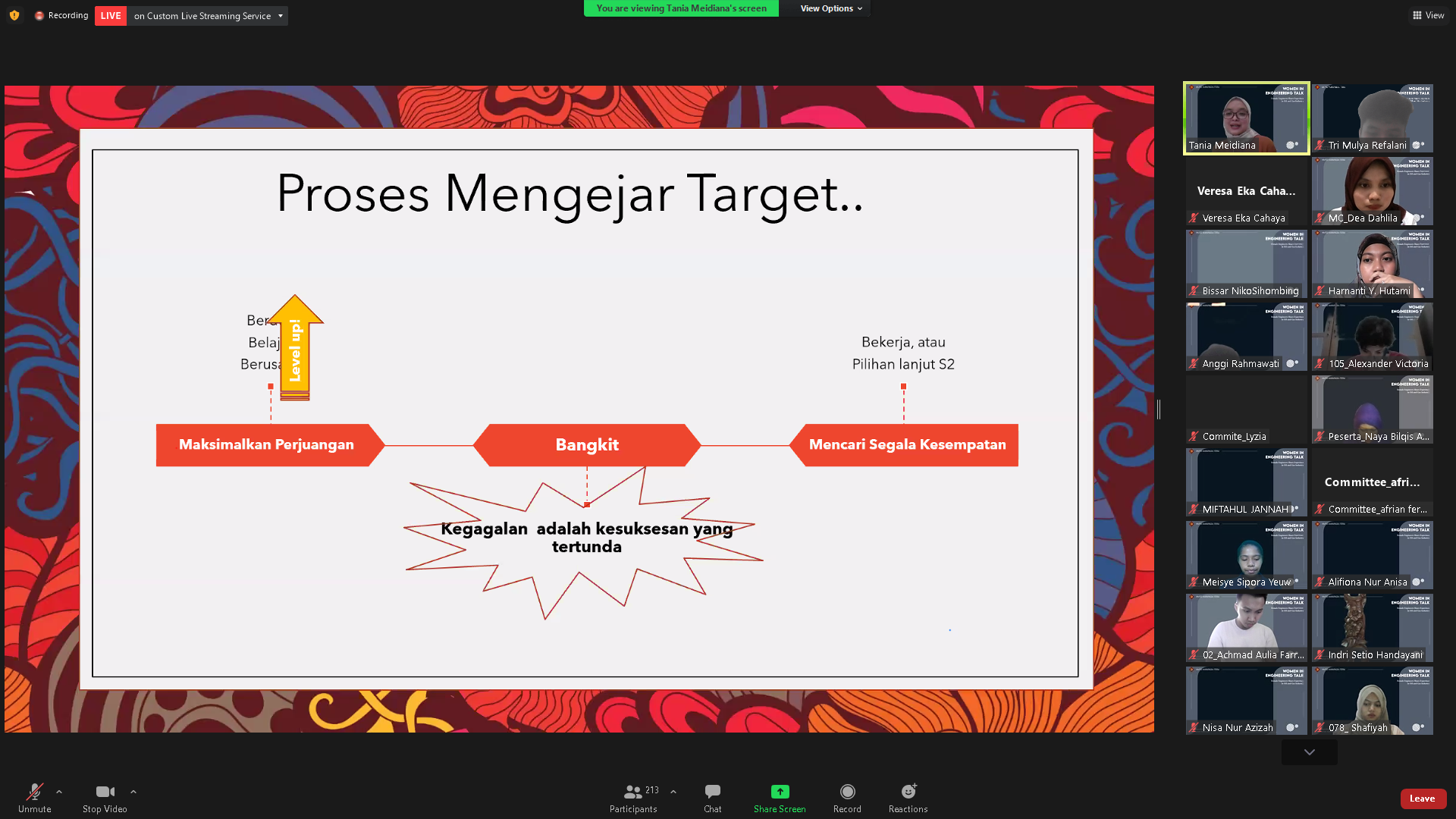The width and height of the screenshot is (1456, 819).
Task: Open the Chat panel
Action: [712, 792]
